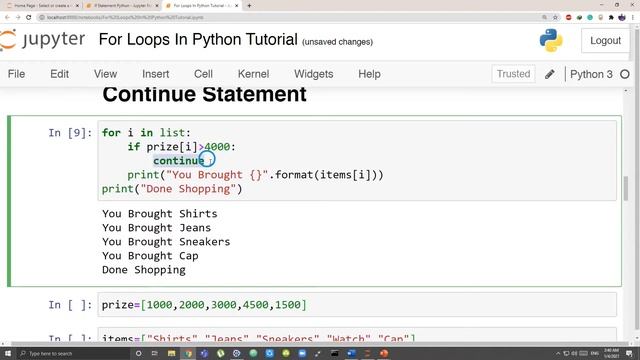Viewport: 640px width, 360px height.
Task: Click the kernel idle circle indicator
Action: [625, 74]
